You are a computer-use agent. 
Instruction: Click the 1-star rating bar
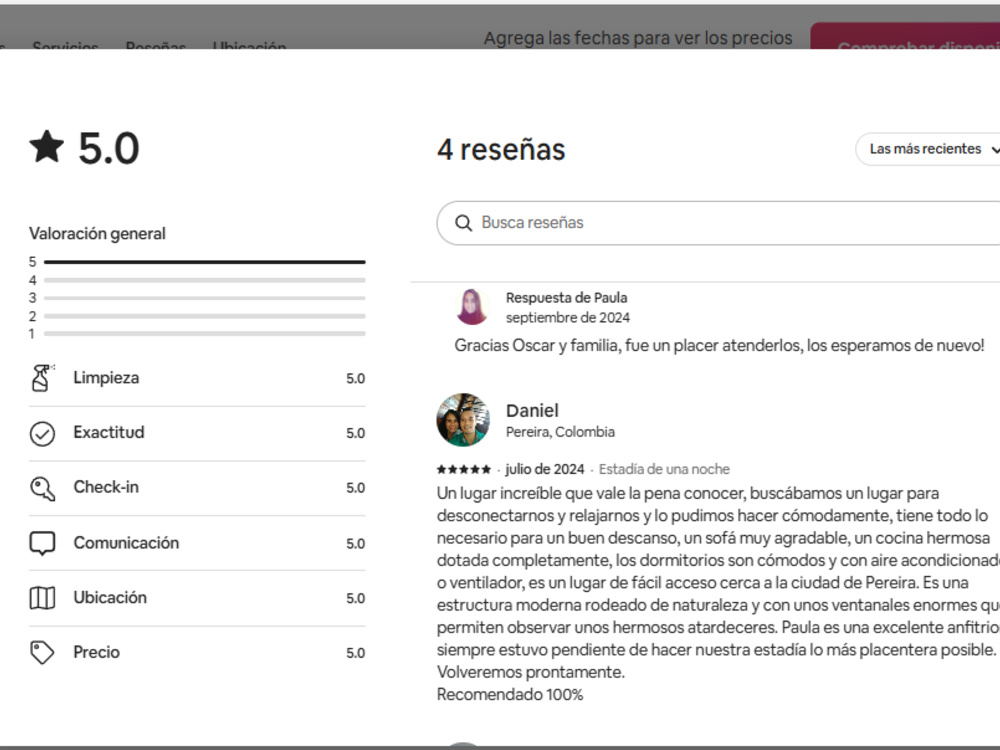tap(205, 334)
